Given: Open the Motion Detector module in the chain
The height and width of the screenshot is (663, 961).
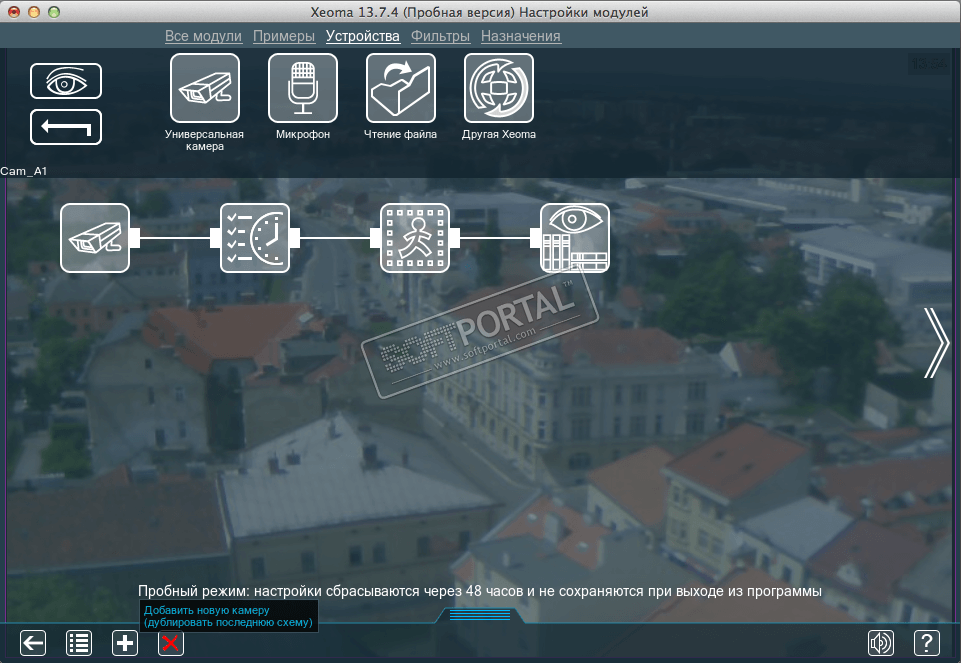Looking at the screenshot, I should 415,238.
